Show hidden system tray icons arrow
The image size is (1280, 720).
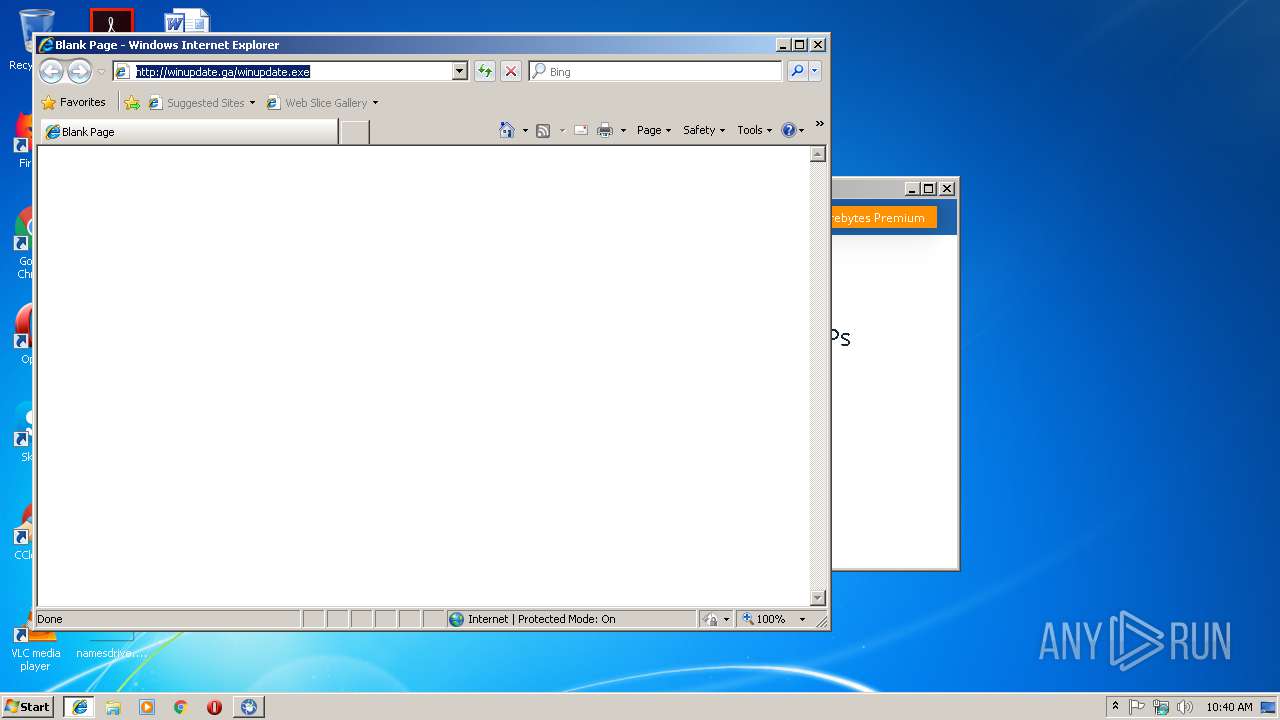pos(1115,706)
